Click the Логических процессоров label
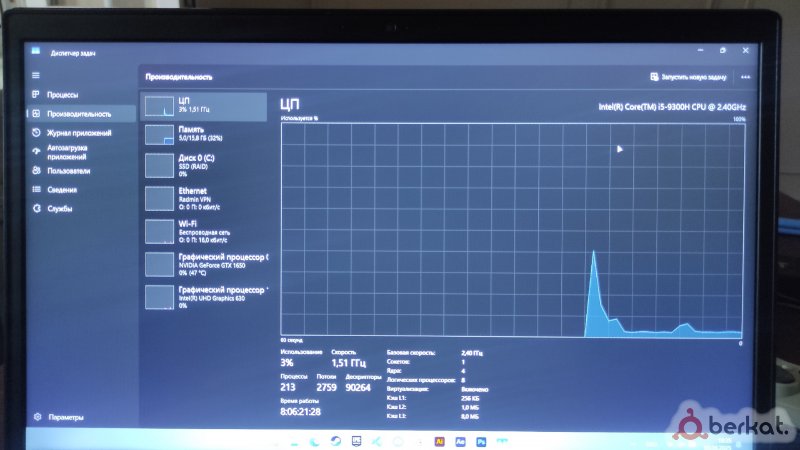Screen dimensions: 800x450 421,380
